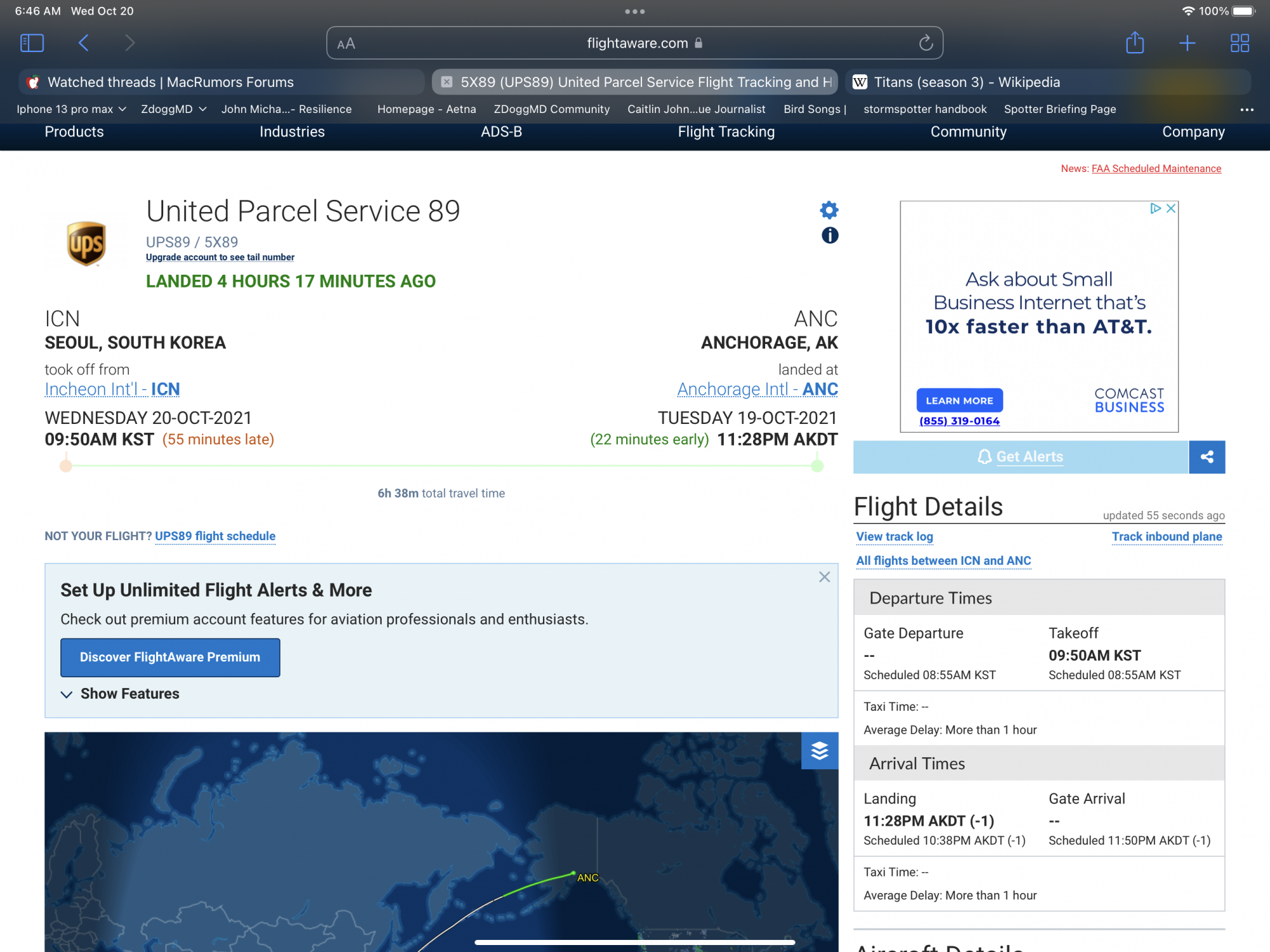This screenshot has width=1270, height=952.
Task: Open the Flight Tracking menu
Action: (726, 132)
